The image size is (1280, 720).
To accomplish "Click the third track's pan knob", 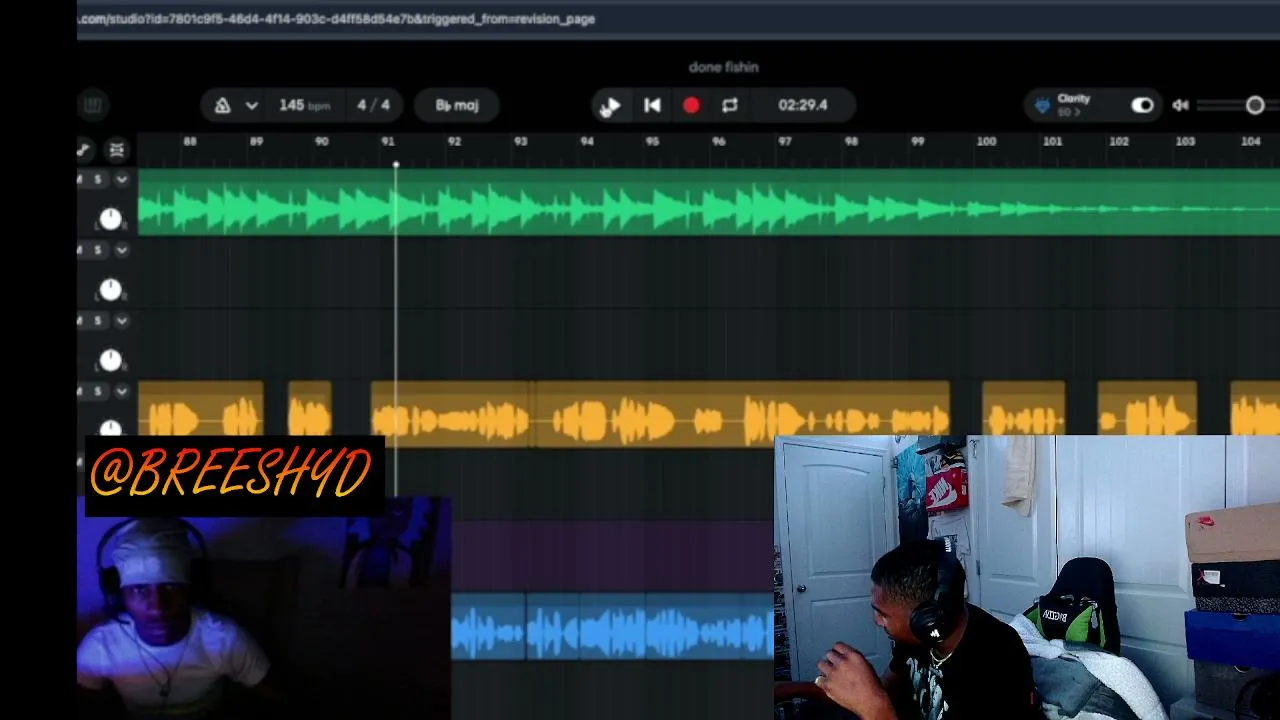I will pyautogui.click(x=110, y=360).
